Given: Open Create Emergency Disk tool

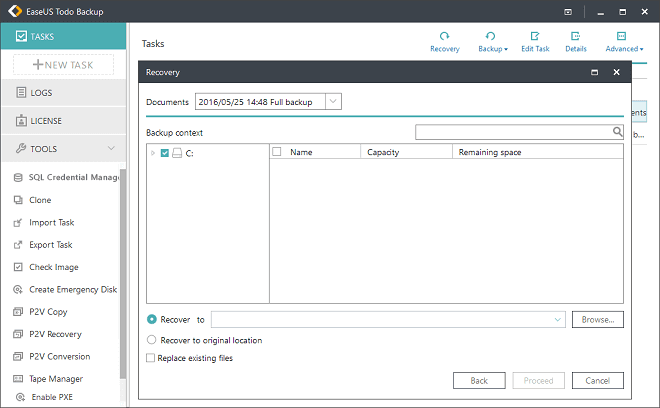Looking at the screenshot, I should pos(73,290).
